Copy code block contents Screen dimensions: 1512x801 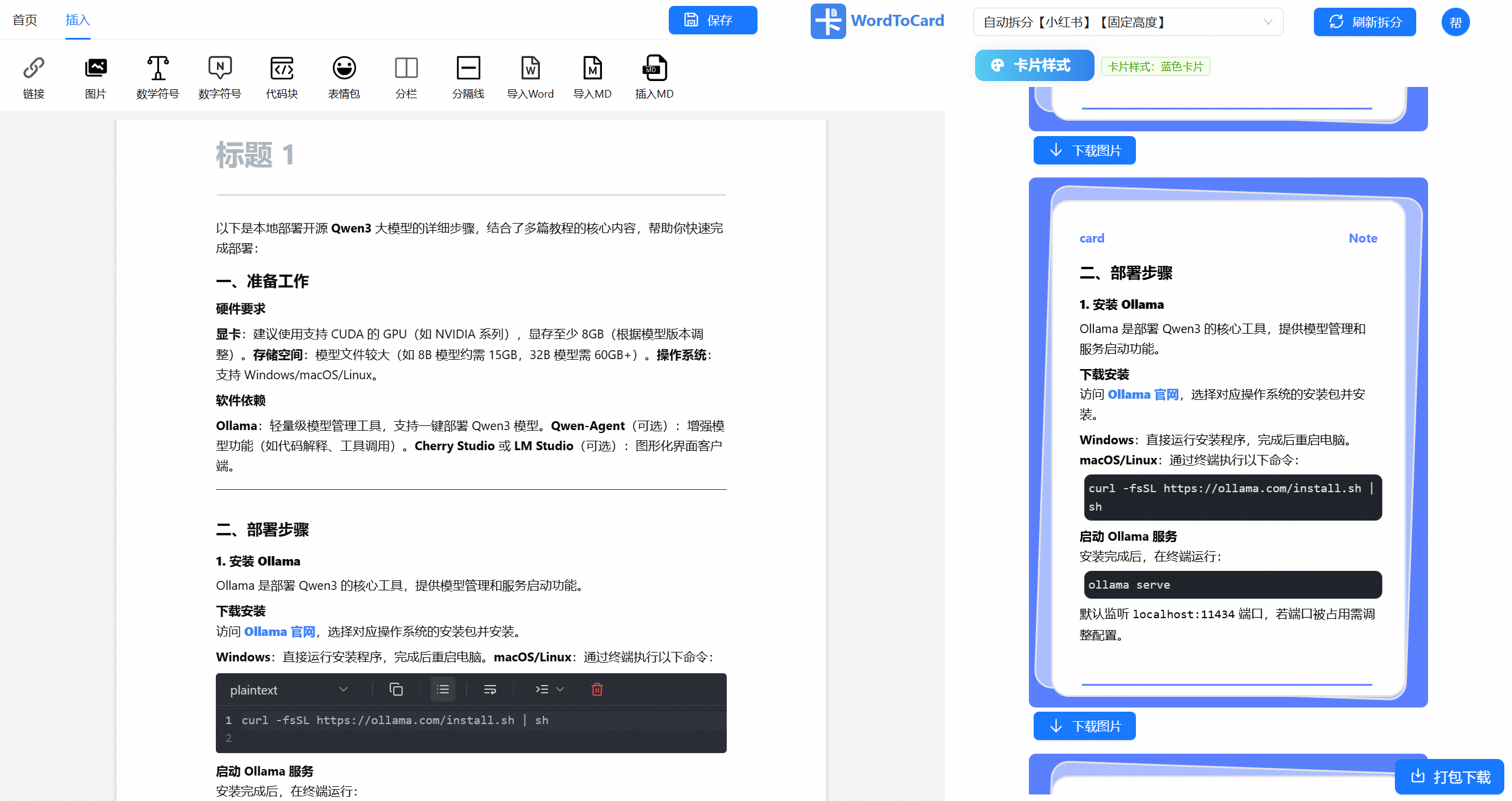[396, 689]
